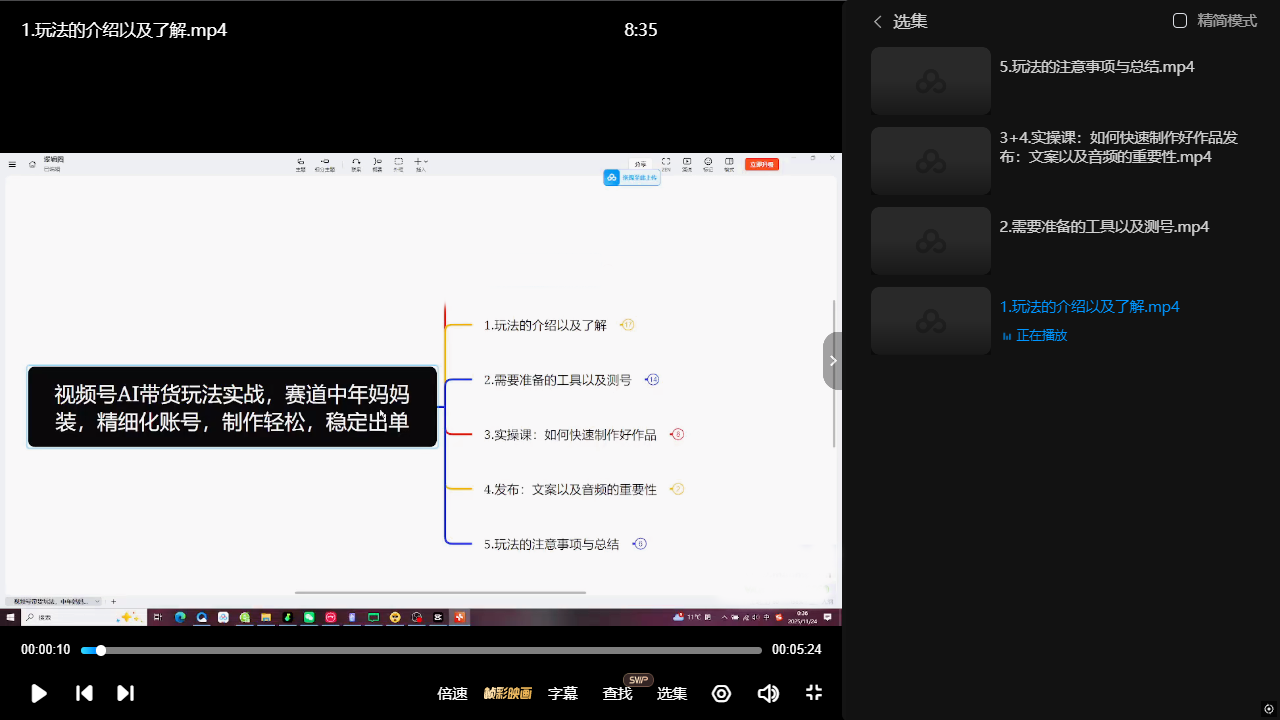Click the circular target icon beside volume
Viewport: 1280px width, 720px height.
(721, 693)
